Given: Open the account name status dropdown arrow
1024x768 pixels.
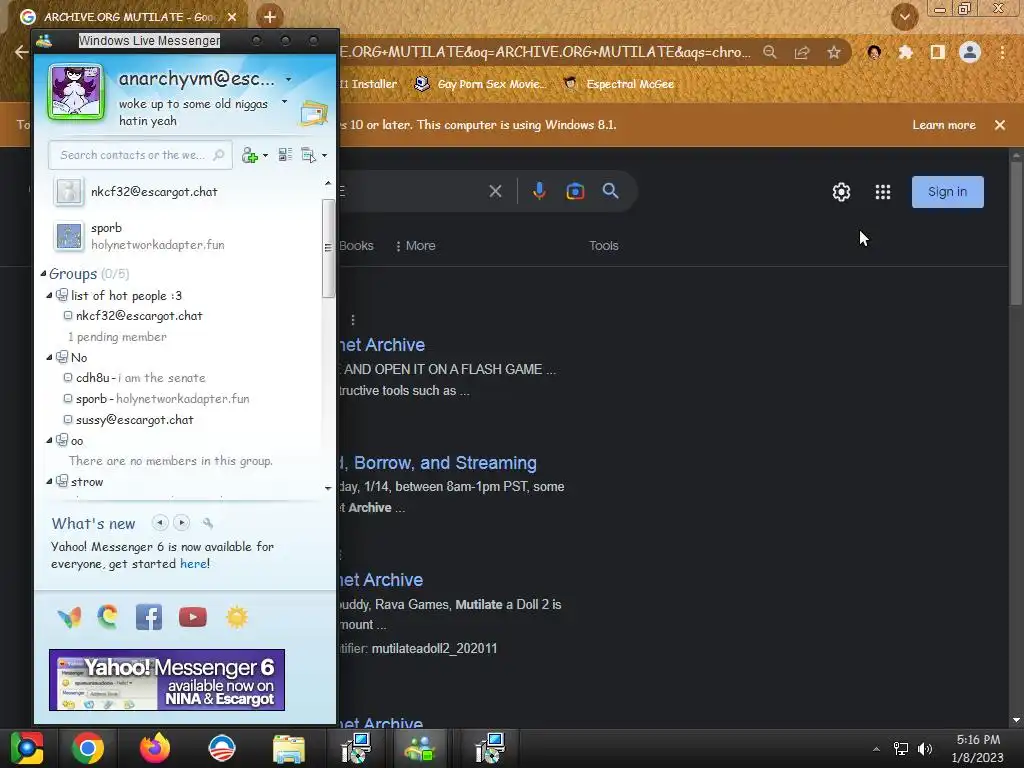Looking at the screenshot, I should pyautogui.click(x=289, y=80).
